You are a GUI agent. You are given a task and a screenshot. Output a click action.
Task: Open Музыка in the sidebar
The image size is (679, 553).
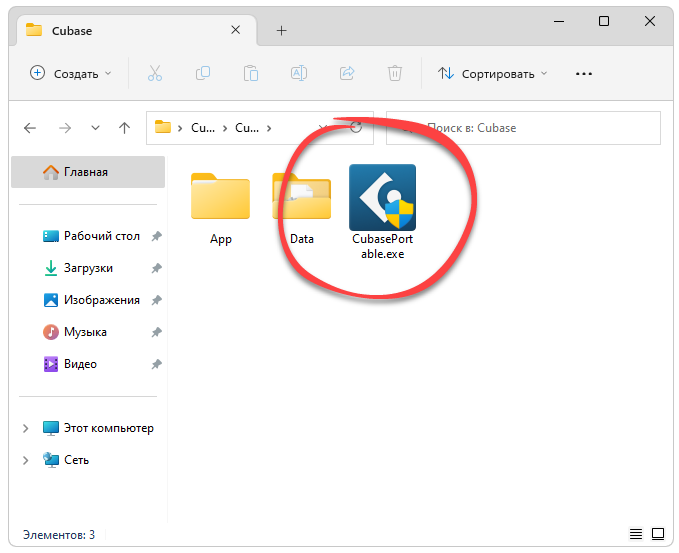coord(74,332)
